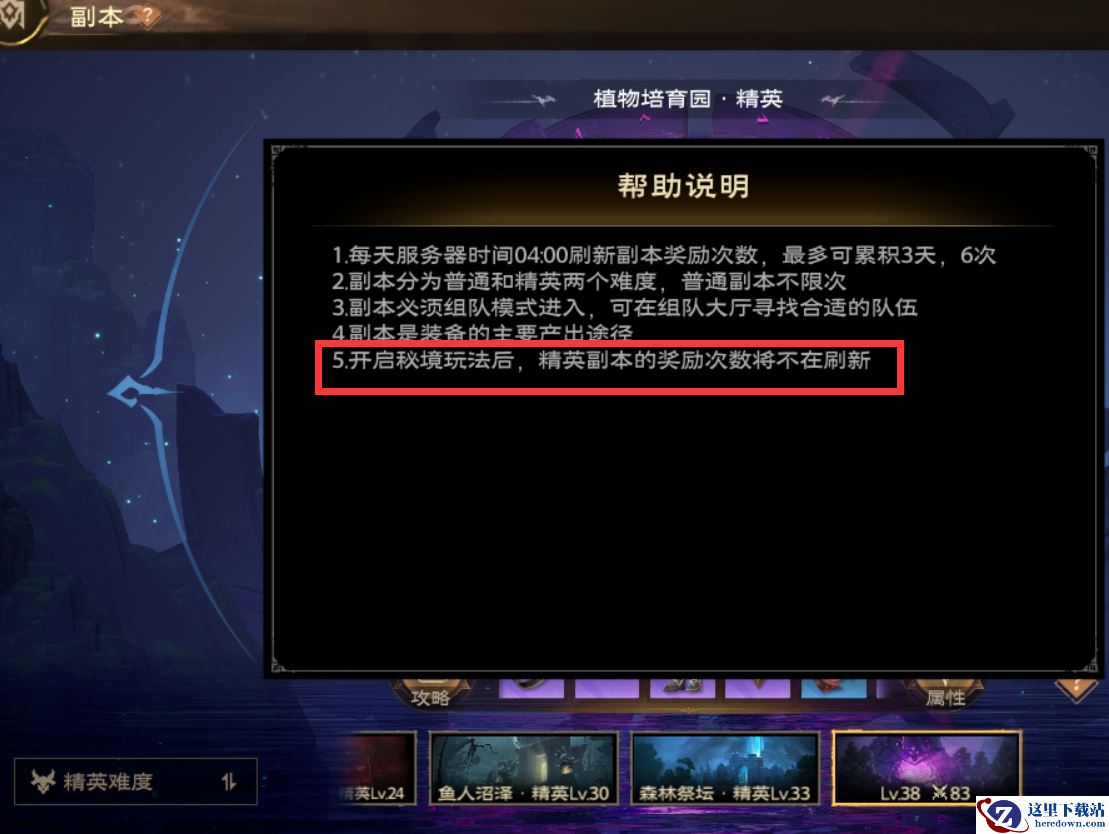Select the red 精英Lv.24 dungeon card
This screenshot has width=1109, height=834.
[x=376, y=769]
